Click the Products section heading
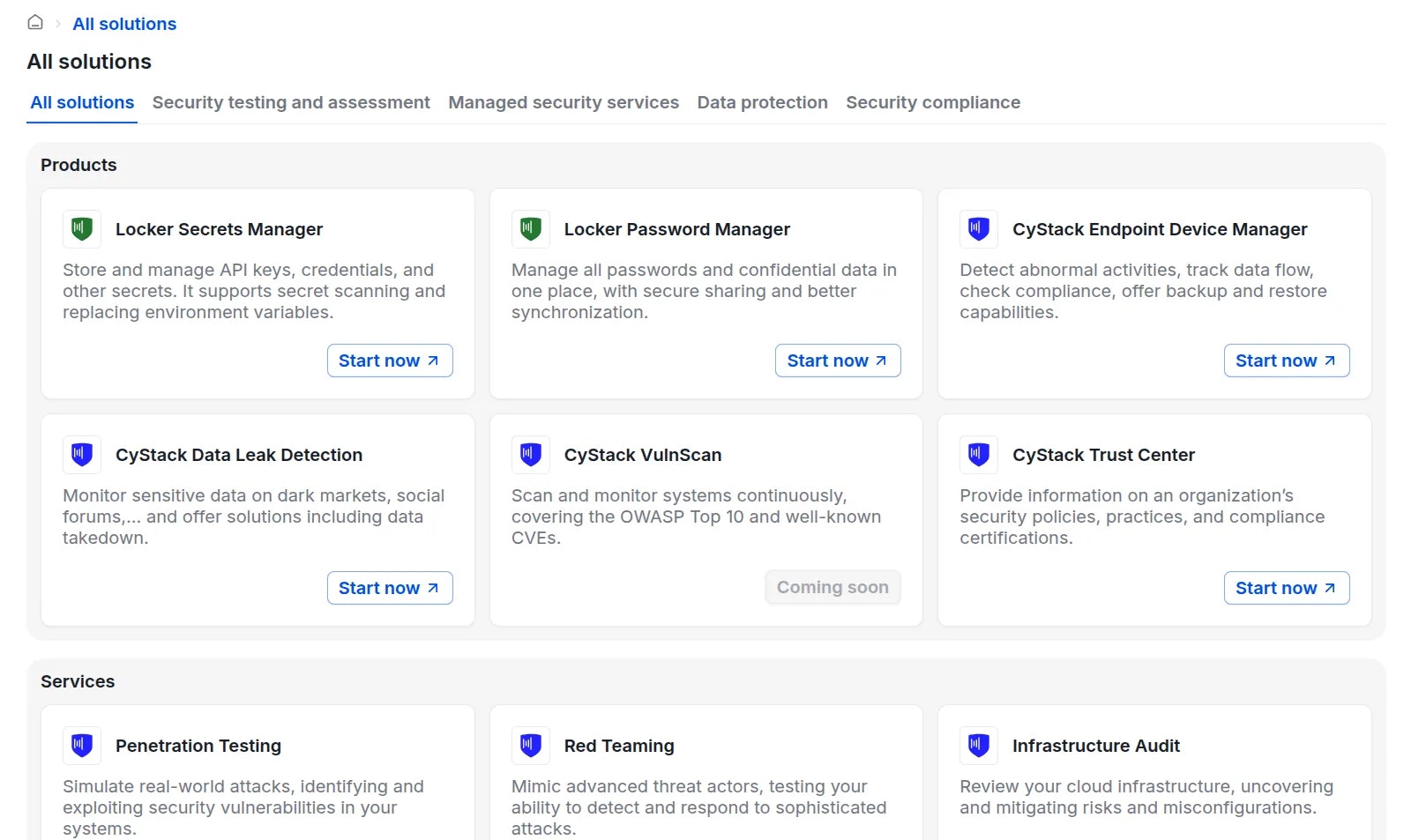1411x840 pixels. [x=78, y=165]
